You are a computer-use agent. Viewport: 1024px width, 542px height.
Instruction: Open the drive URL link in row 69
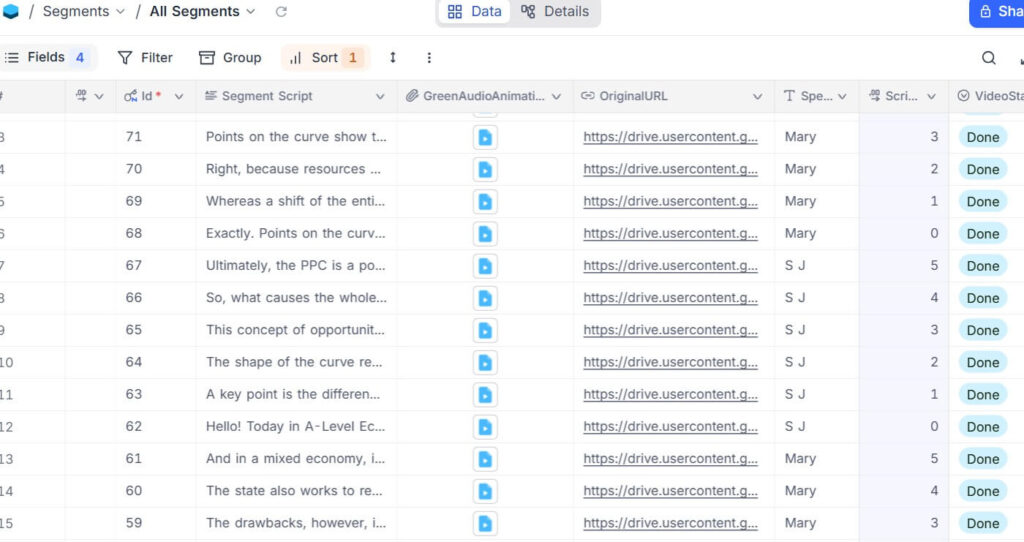click(x=670, y=202)
